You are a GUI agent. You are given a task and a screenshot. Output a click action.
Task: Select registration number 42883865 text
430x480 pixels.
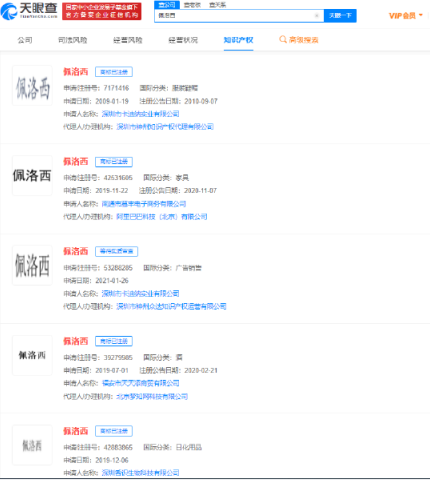point(118,447)
